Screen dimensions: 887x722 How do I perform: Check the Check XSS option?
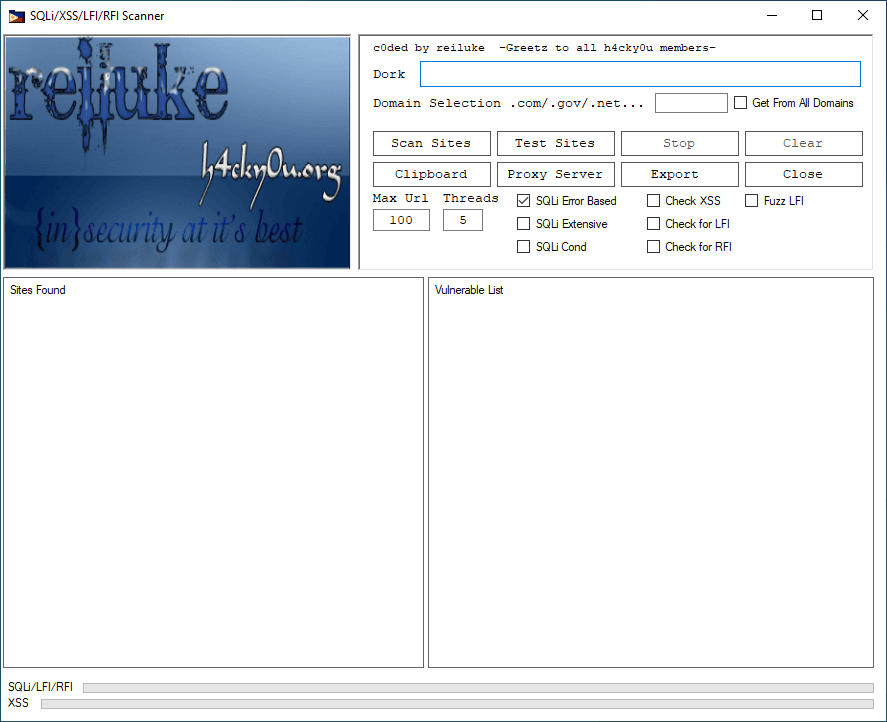655,200
